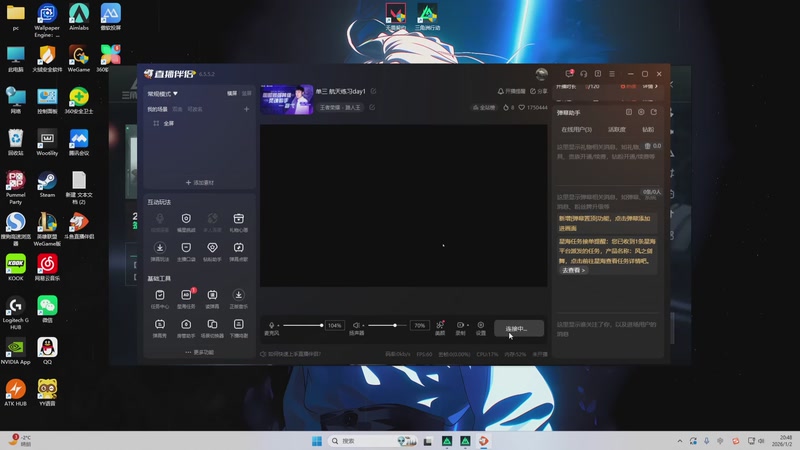The image size is (800, 450).
Task: Click 去查看 link in task notice
Action: click(573, 270)
